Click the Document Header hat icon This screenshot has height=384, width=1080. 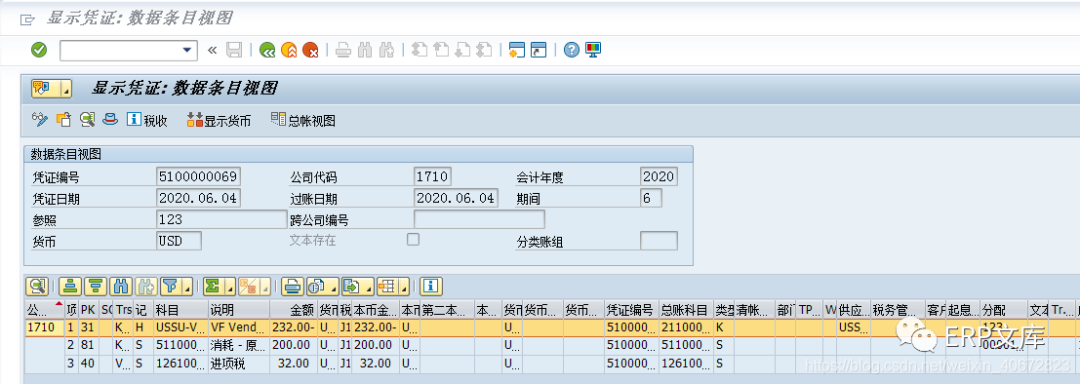point(110,120)
